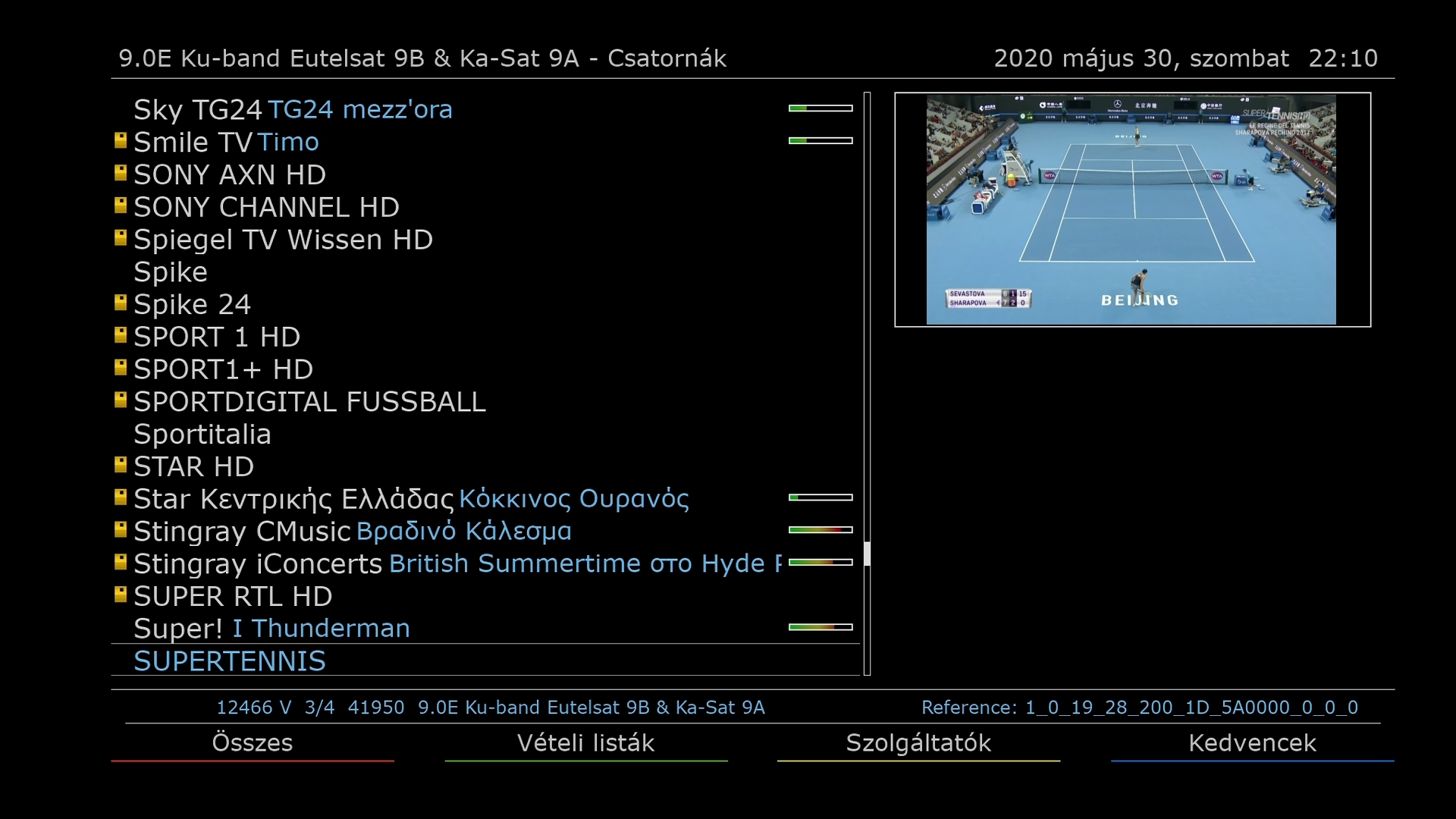This screenshot has width=1456, height=819.
Task: Click the Smile TV event progress bar
Action: tap(821, 140)
